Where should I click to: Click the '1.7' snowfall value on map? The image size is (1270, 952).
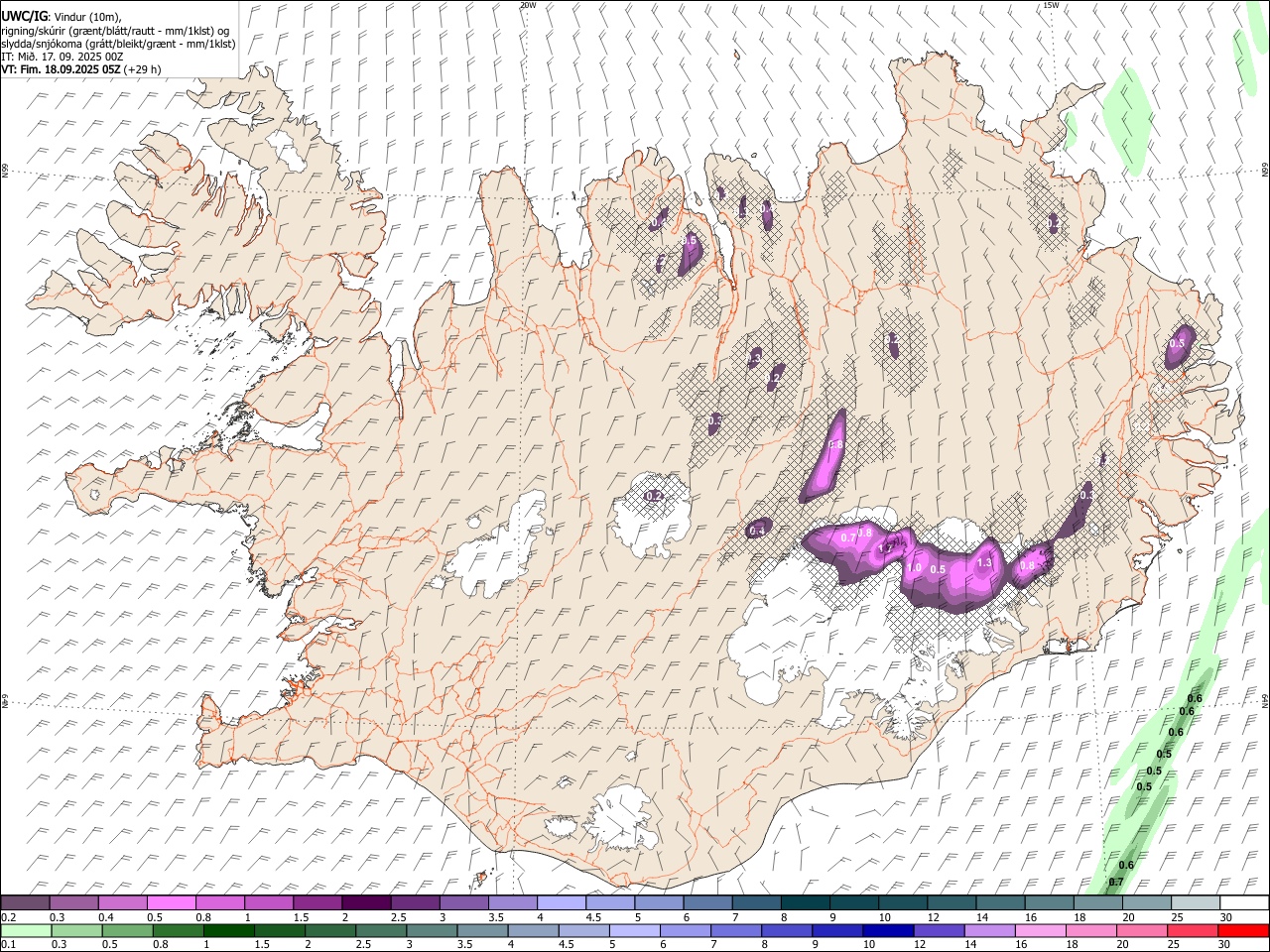click(887, 547)
